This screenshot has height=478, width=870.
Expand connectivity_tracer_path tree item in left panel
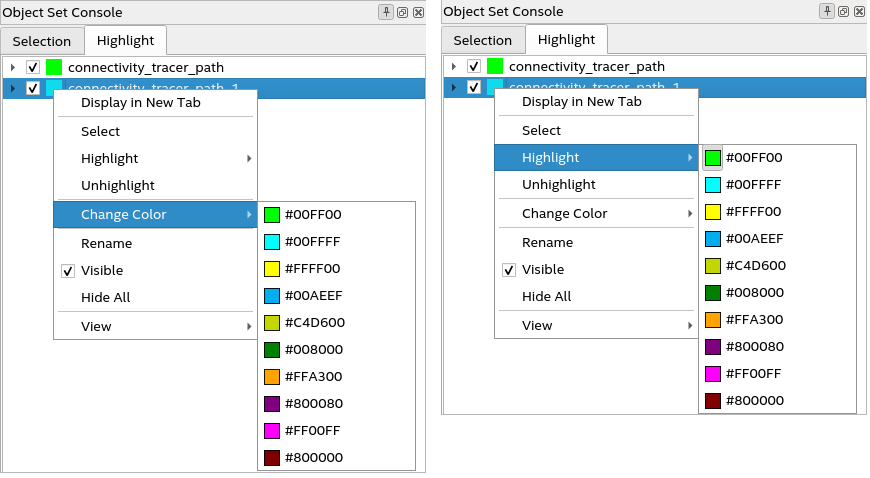tap(12, 67)
